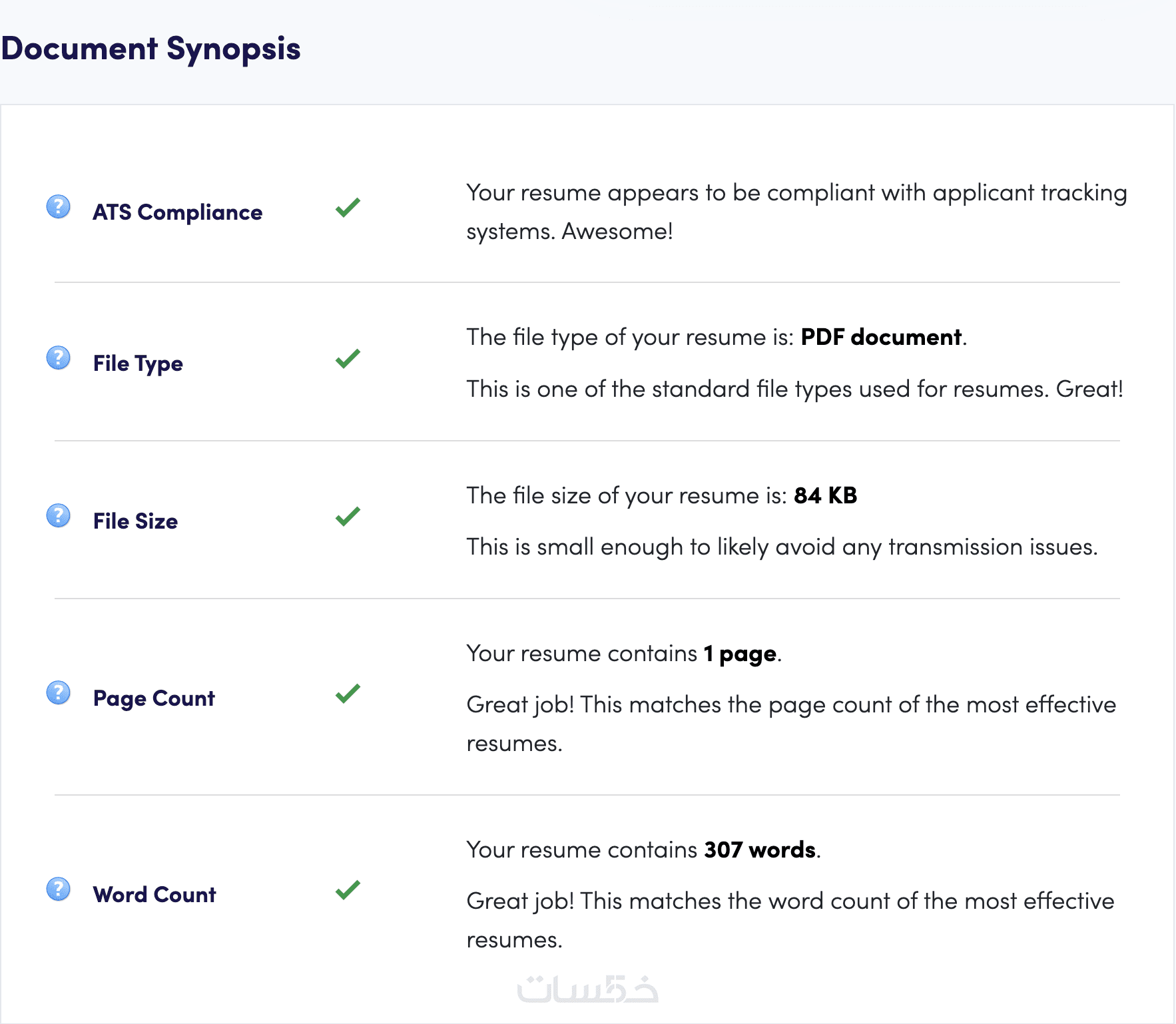Click the help icon beside File Size

coord(59,515)
